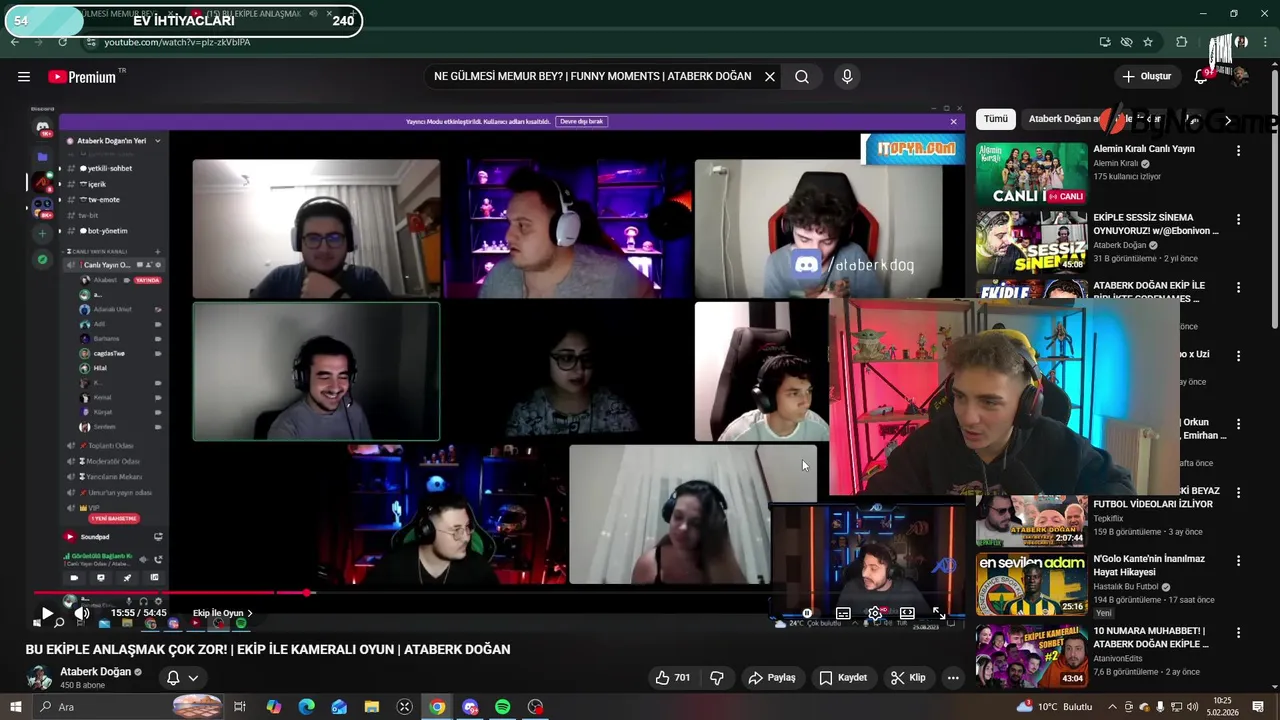Viewport: 1280px width, 720px height.
Task: Open the taskbar weather widget 10°C Bulutlu
Action: (1053, 707)
